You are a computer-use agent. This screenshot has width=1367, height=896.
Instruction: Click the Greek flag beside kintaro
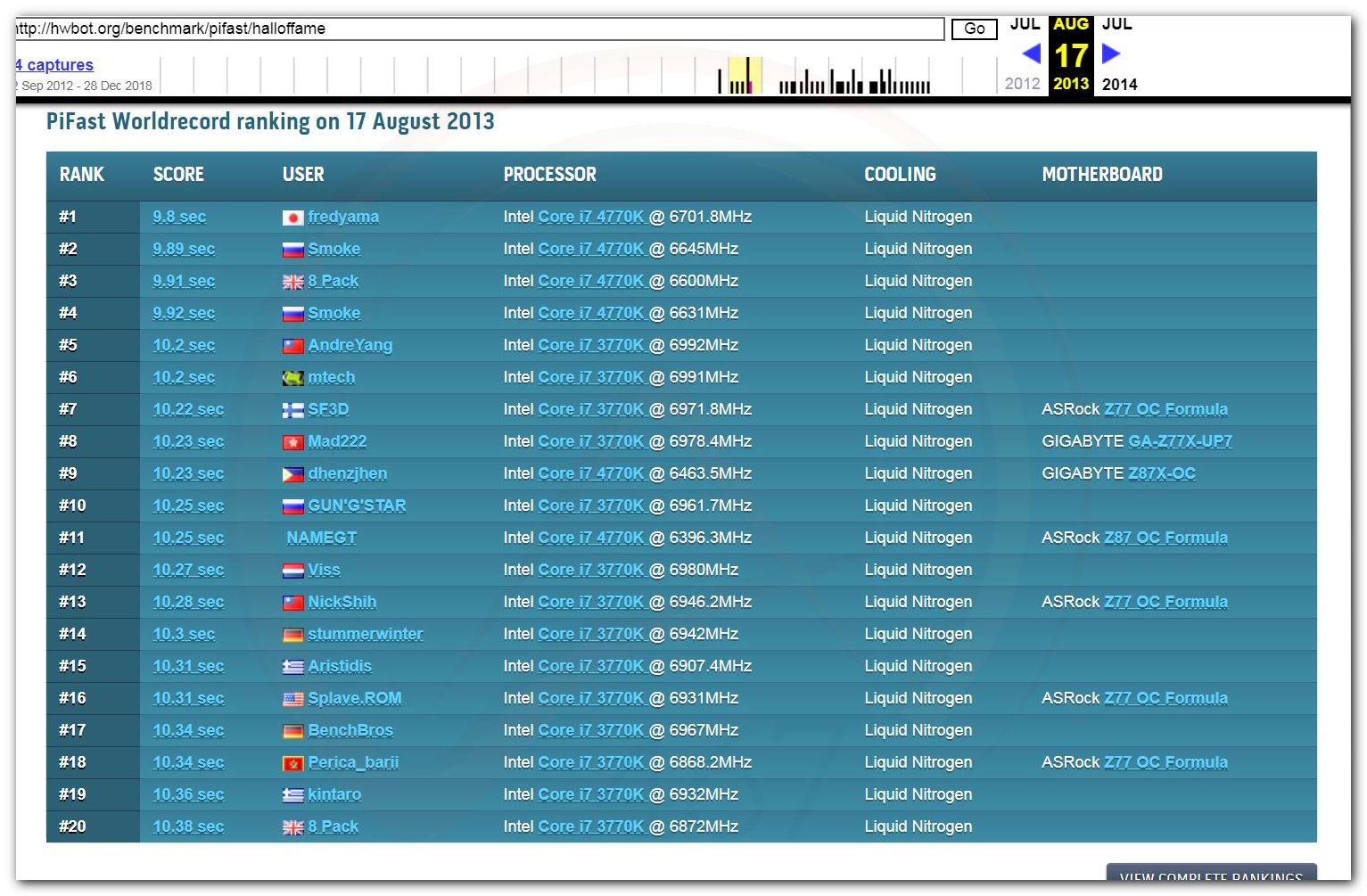292,795
